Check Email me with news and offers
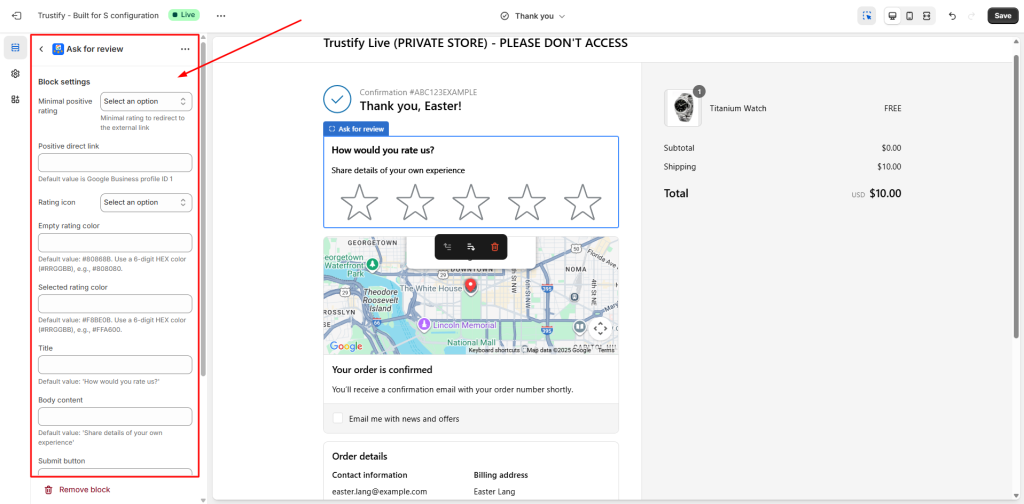This screenshot has height=504, width=1024. (x=338, y=418)
